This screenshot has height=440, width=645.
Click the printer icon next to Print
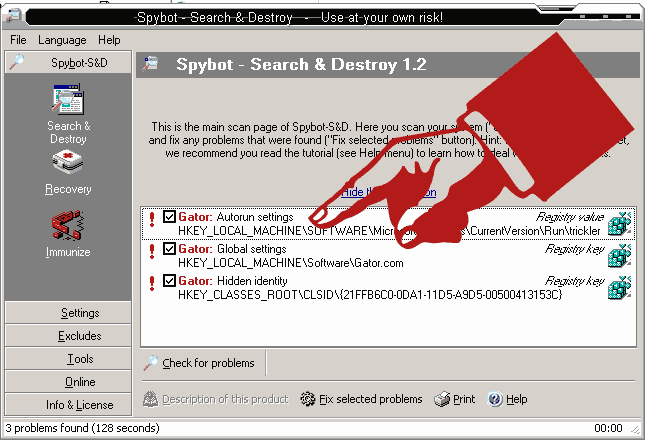pos(442,399)
